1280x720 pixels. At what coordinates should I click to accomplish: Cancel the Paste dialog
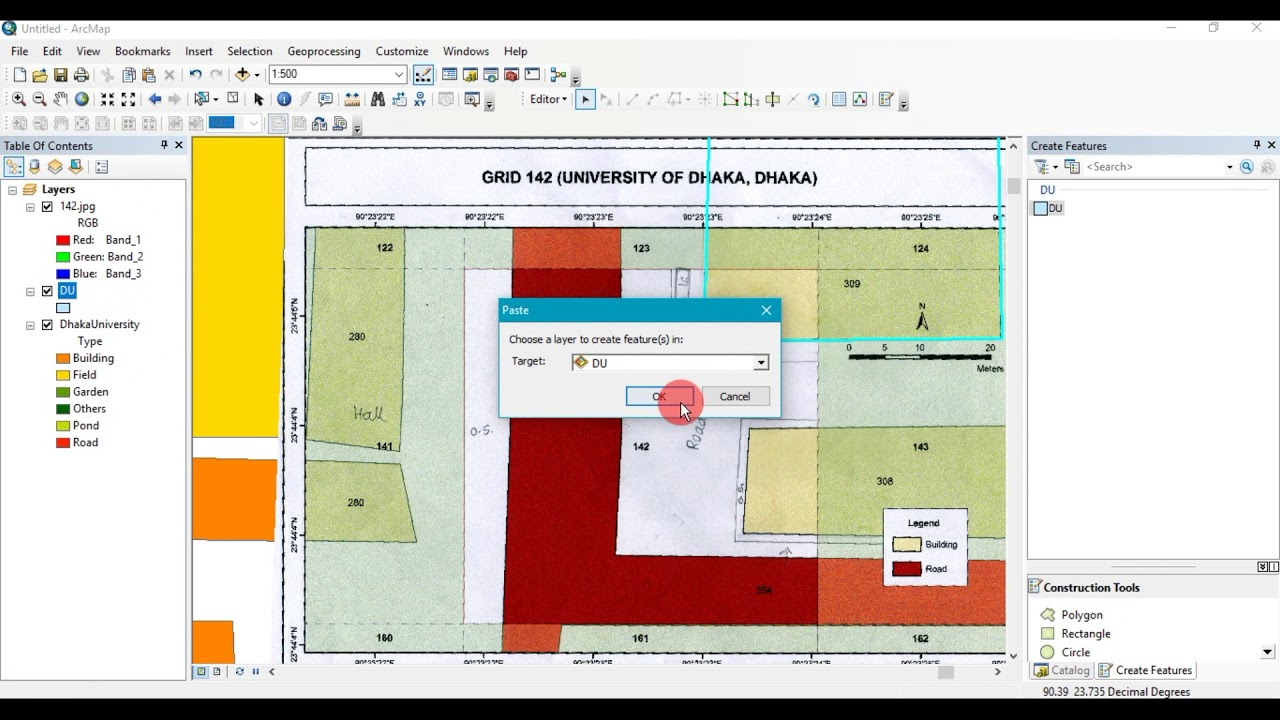pos(735,396)
